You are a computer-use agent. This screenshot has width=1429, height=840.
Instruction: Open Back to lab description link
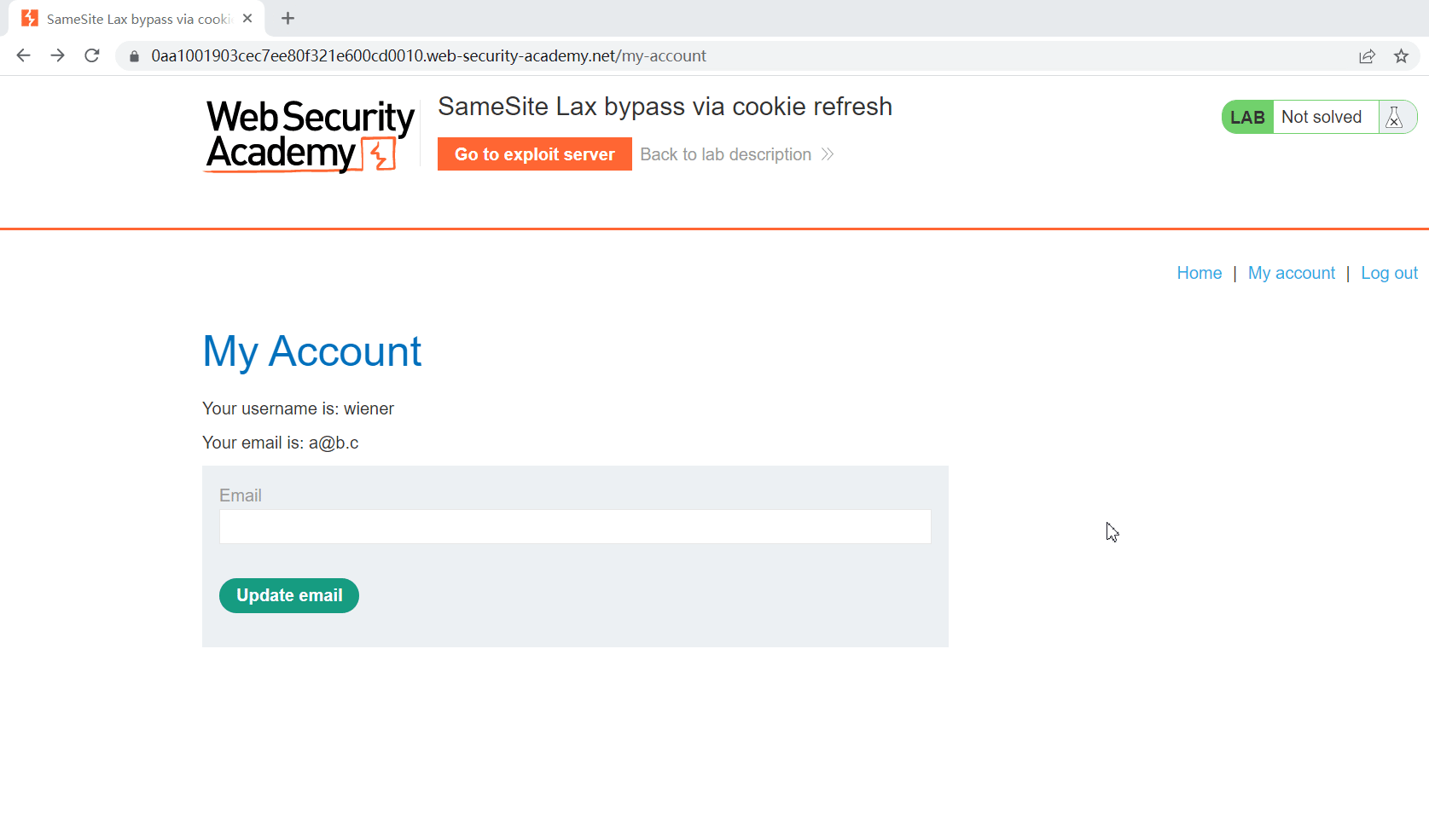(725, 154)
